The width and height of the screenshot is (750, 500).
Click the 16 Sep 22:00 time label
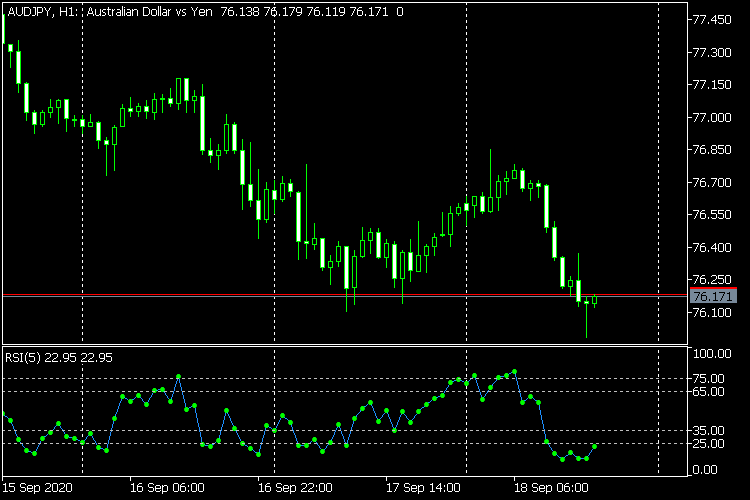[295, 488]
